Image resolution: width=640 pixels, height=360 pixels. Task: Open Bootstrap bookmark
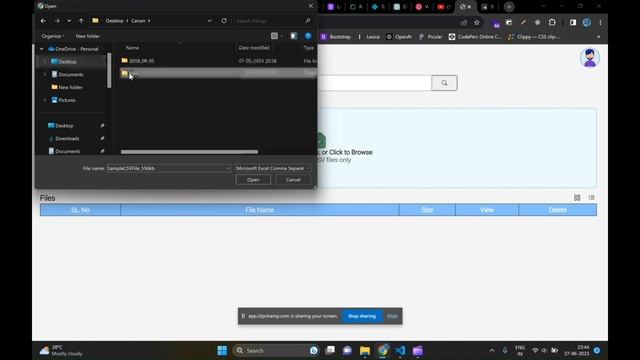click(x=336, y=37)
